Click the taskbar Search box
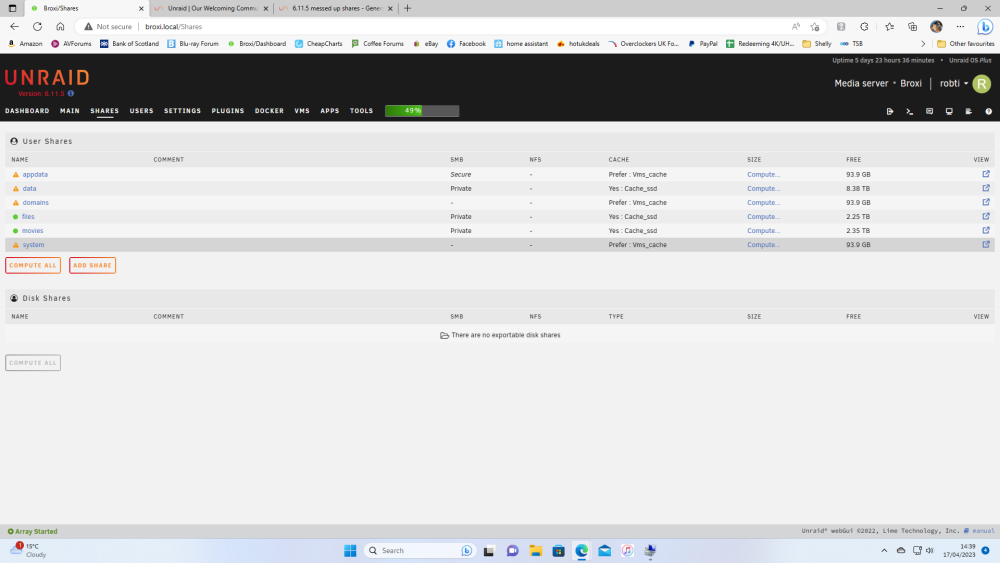 [x=420, y=550]
